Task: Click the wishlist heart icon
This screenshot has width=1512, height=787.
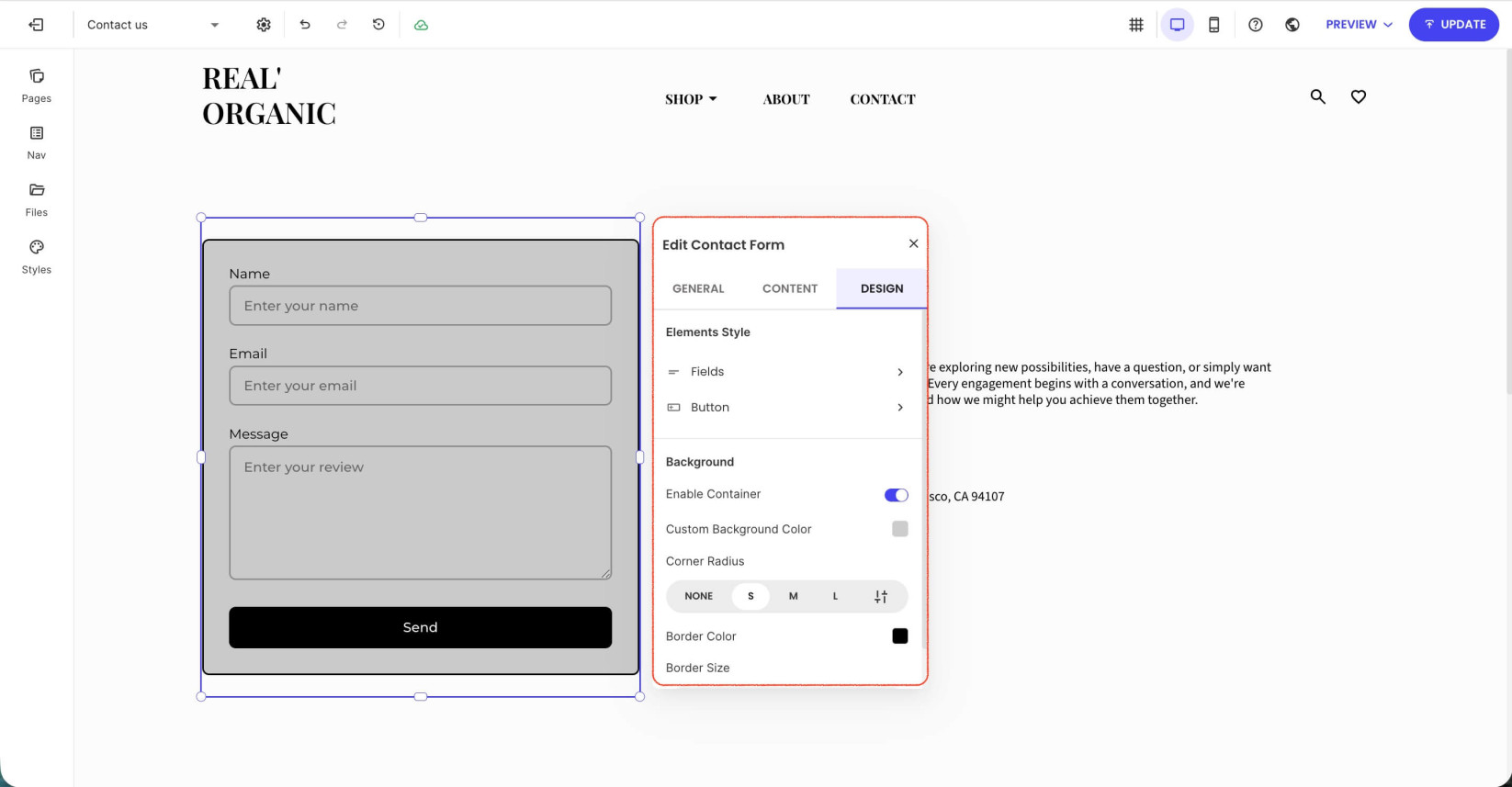Action: coord(1359,96)
